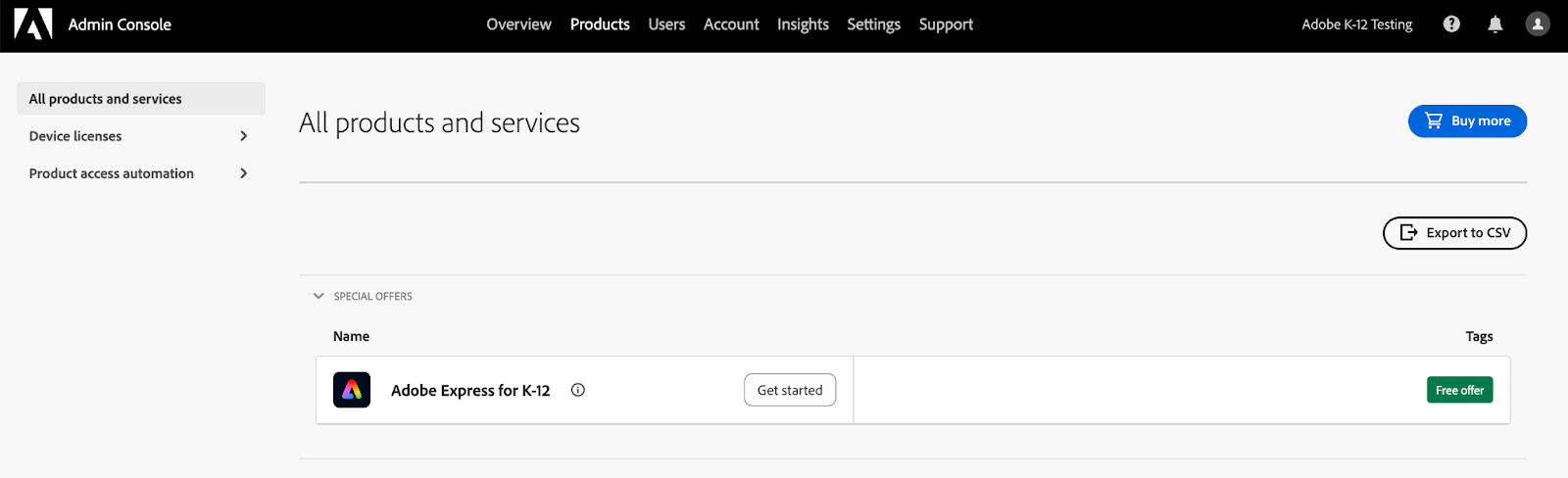Go to the Overview tab
The height and width of the screenshot is (478, 1568).
click(x=518, y=24)
